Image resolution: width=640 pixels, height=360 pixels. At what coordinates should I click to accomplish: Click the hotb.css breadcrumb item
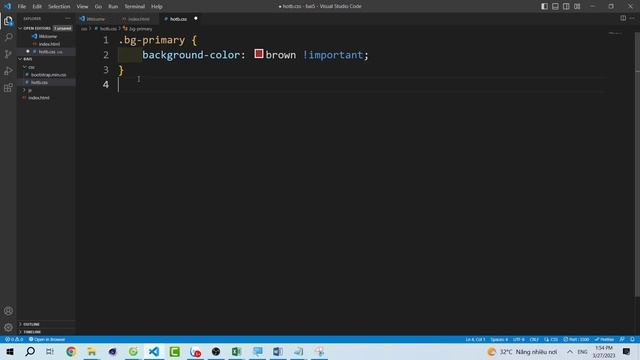point(105,29)
